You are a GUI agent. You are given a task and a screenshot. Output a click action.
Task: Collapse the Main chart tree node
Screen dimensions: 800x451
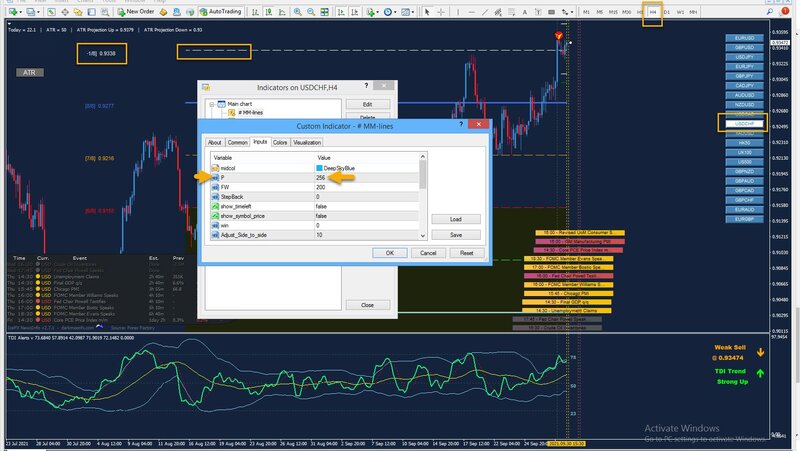coord(212,104)
